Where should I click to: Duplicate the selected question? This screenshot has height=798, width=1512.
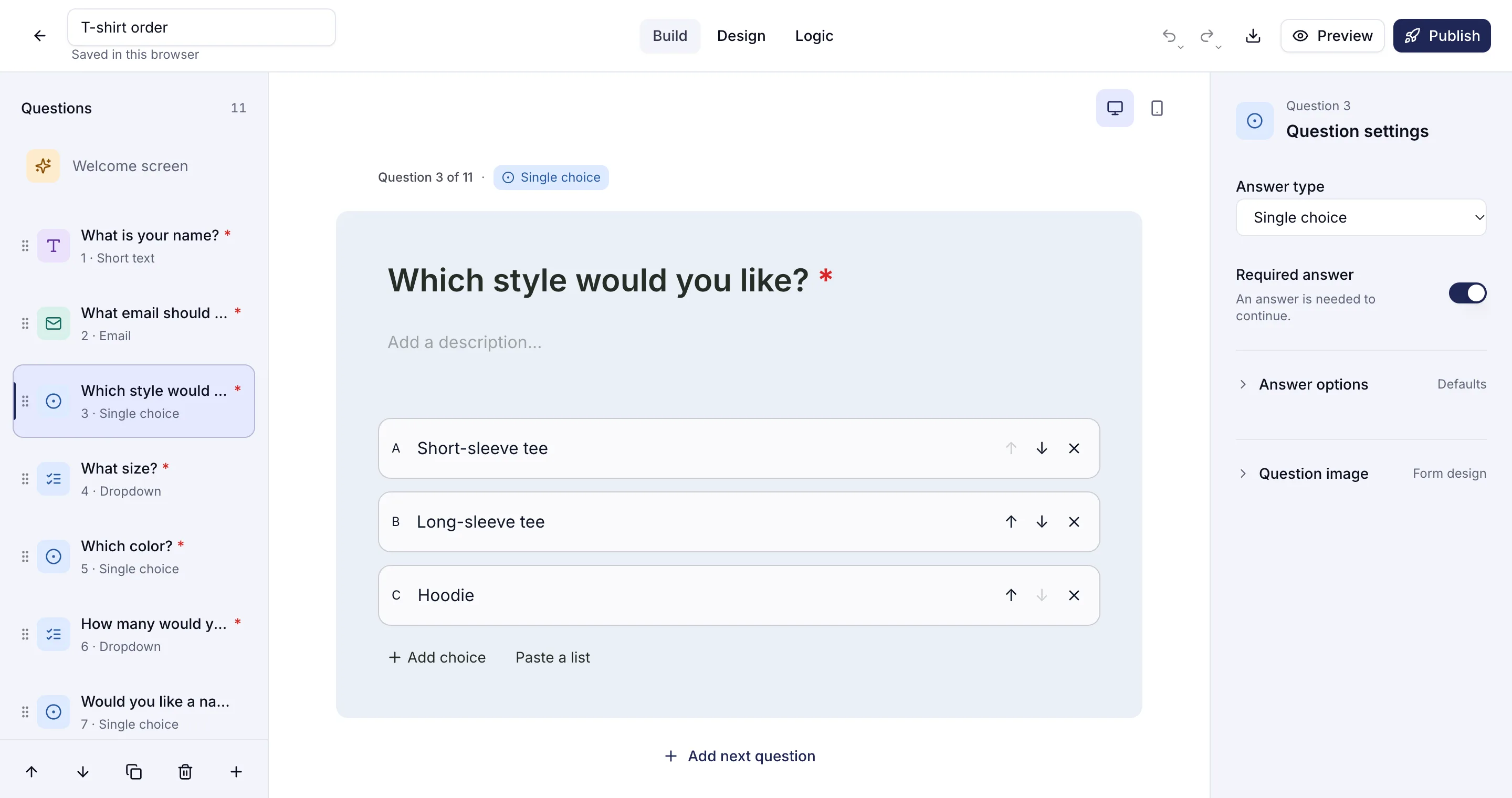tap(134, 772)
